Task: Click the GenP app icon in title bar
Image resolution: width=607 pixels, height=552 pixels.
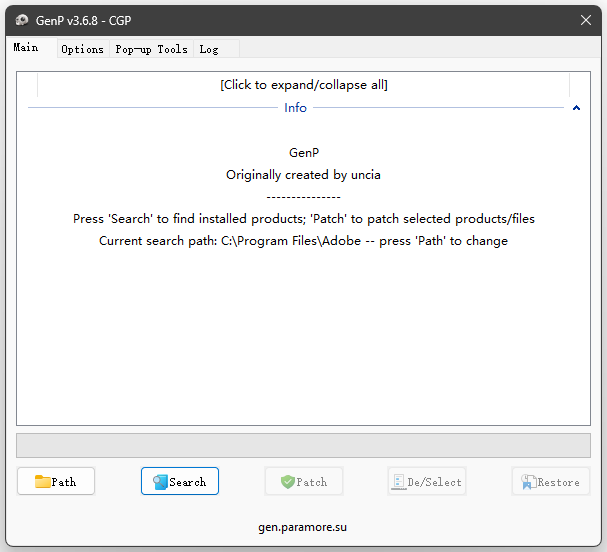Action: click(x=22, y=20)
